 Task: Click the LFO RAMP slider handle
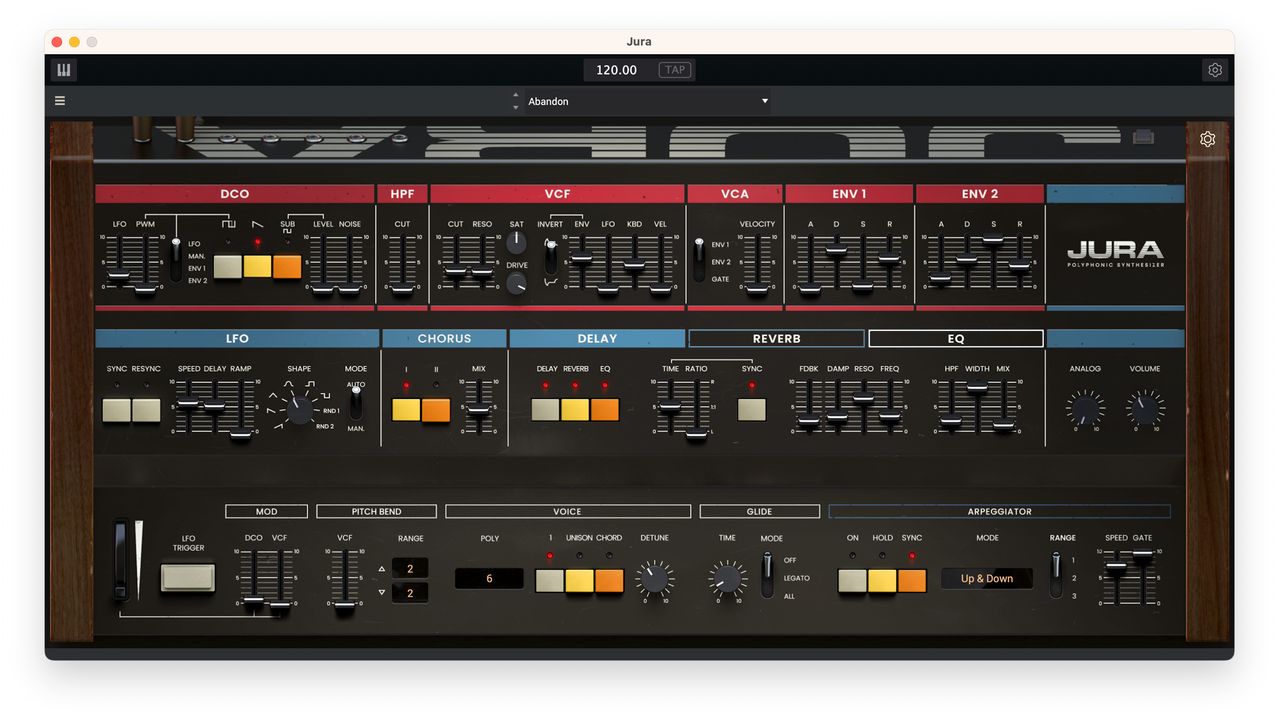pos(241,433)
